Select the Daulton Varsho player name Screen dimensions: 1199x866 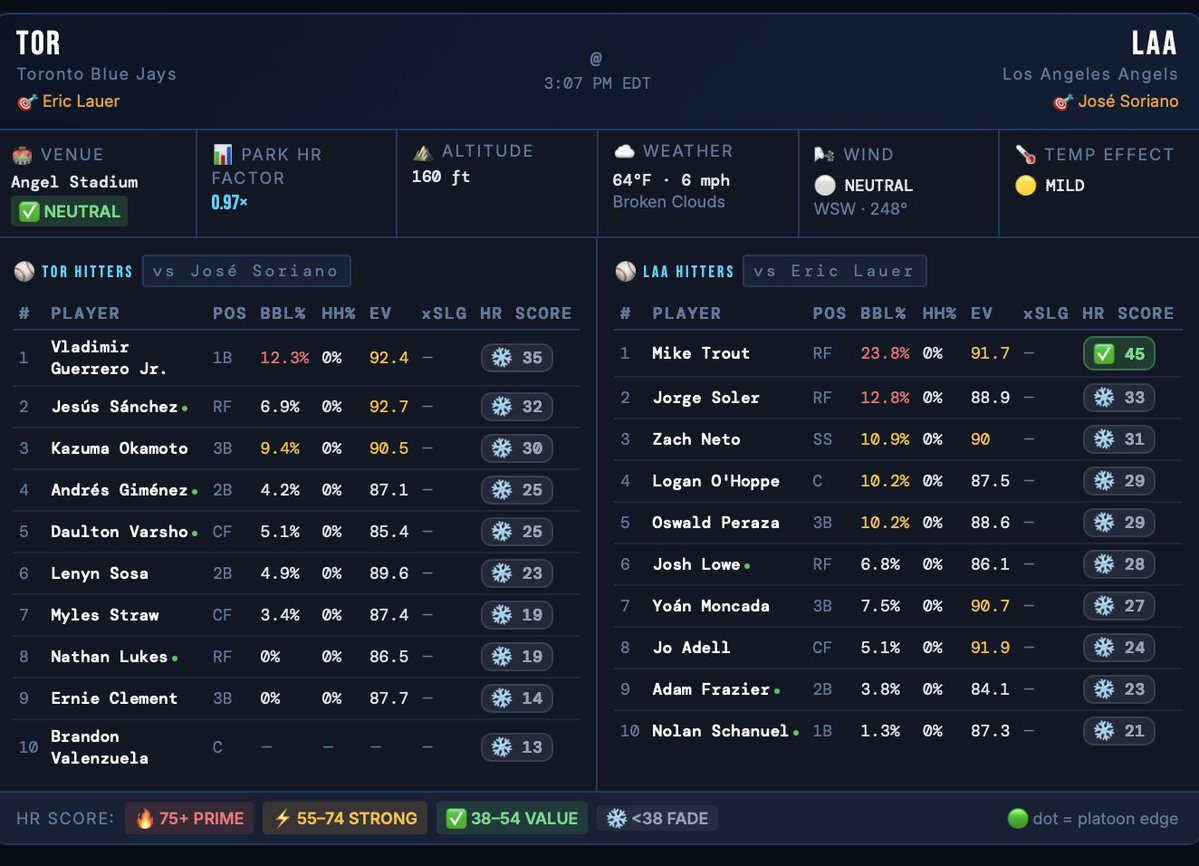click(x=119, y=532)
